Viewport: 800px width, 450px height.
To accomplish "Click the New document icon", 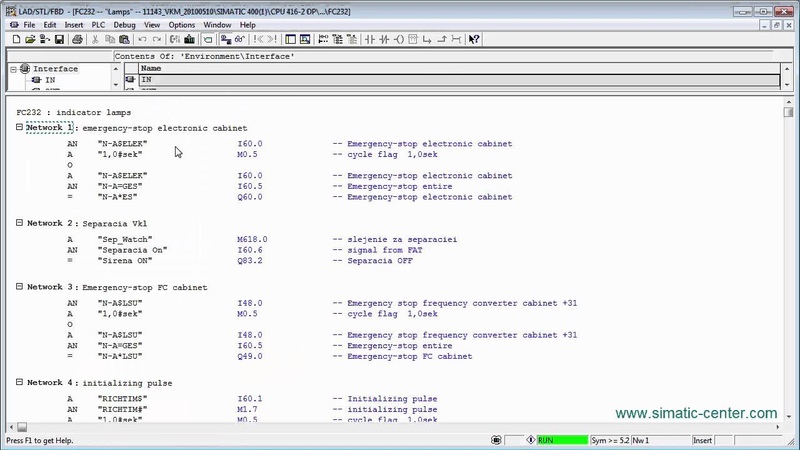I will pos(16,39).
